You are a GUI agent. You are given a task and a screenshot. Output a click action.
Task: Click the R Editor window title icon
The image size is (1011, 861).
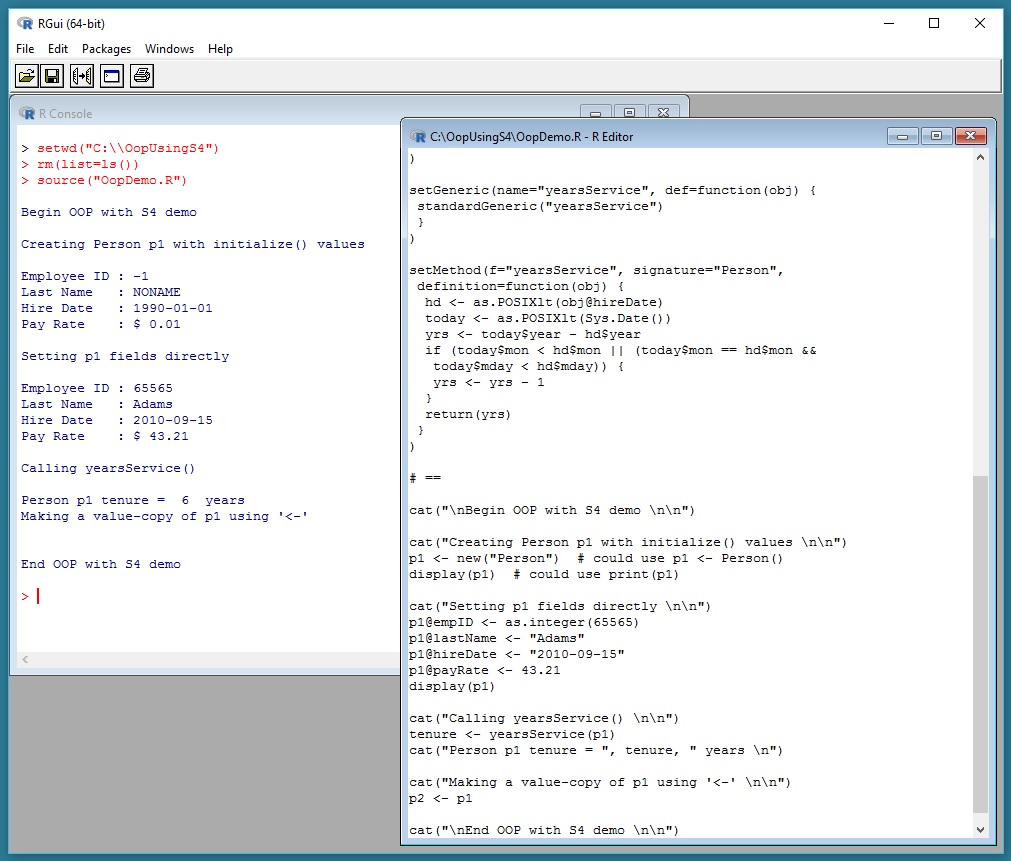(x=418, y=136)
